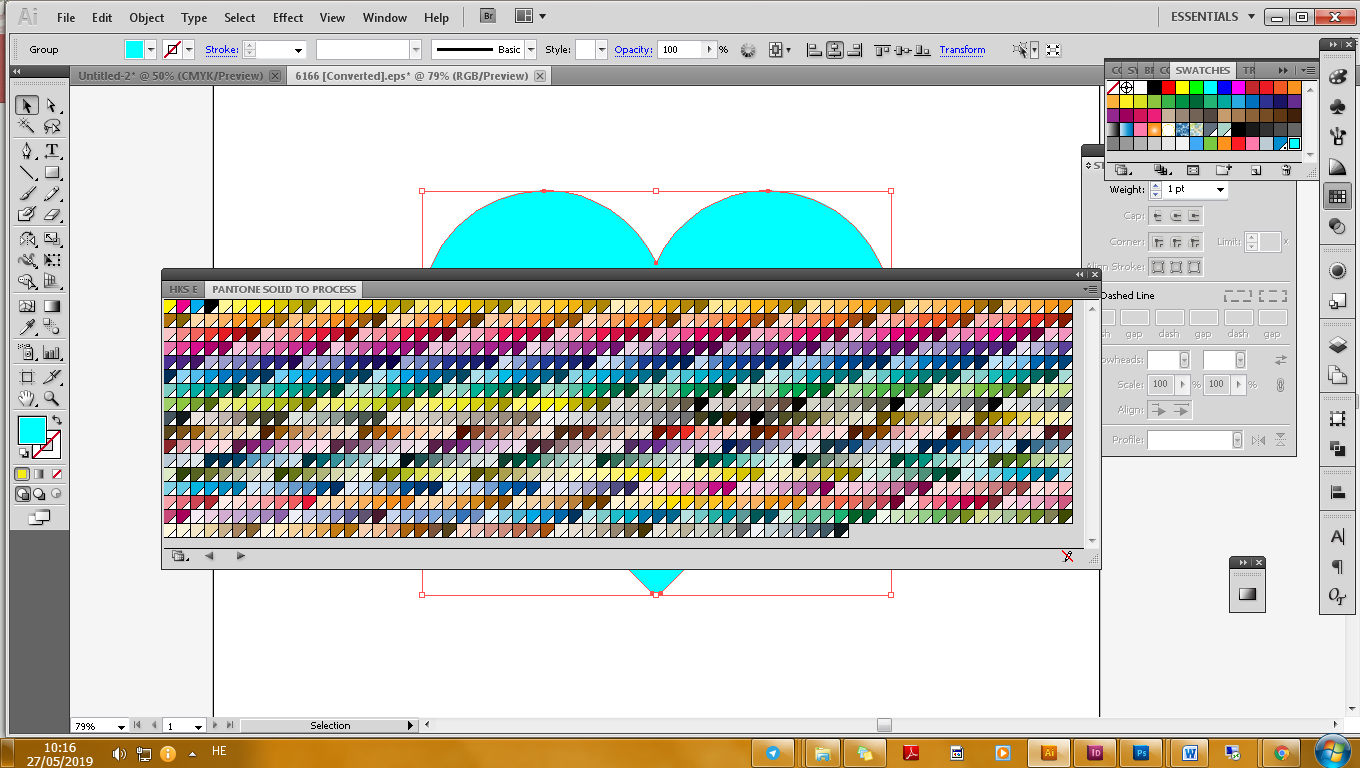Select the Type tool in the toolbox
Image resolution: width=1360 pixels, height=768 pixels.
(x=52, y=151)
